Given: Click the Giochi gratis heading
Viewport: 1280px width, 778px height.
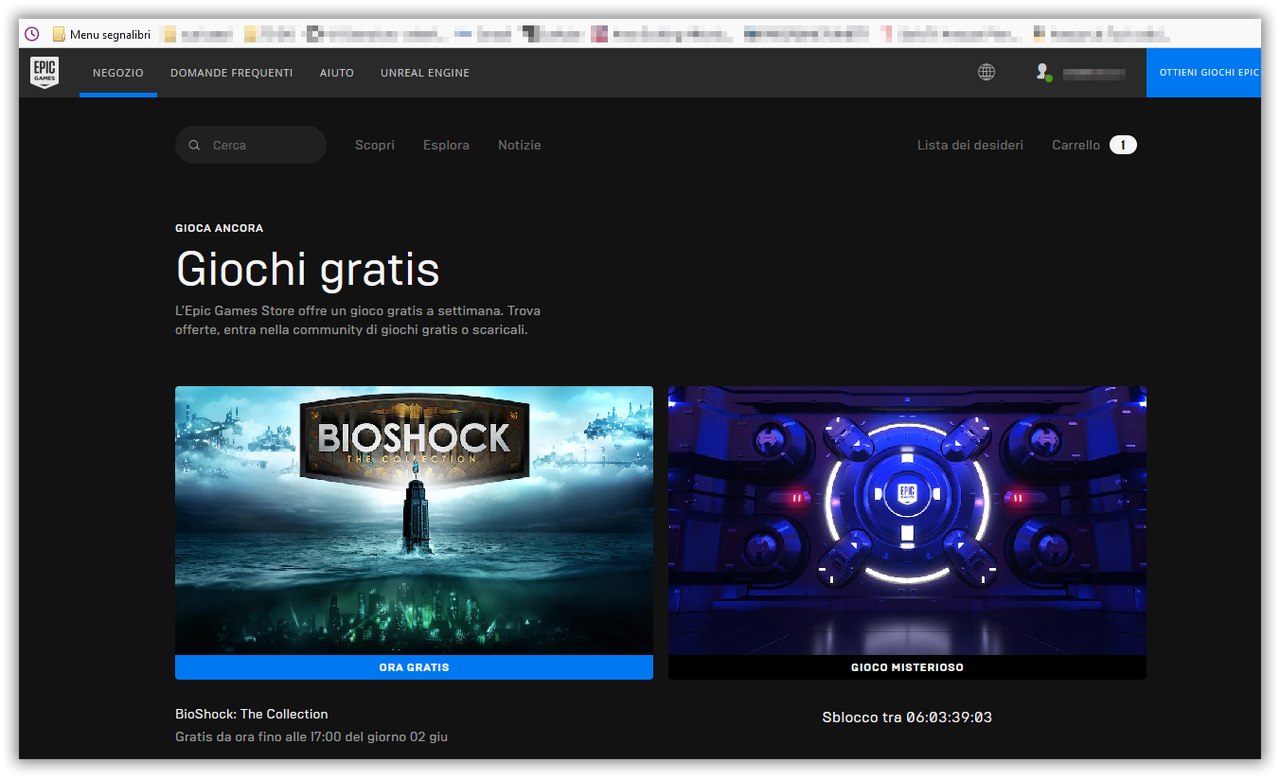Looking at the screenshot, I should click(x=308, y=269).
